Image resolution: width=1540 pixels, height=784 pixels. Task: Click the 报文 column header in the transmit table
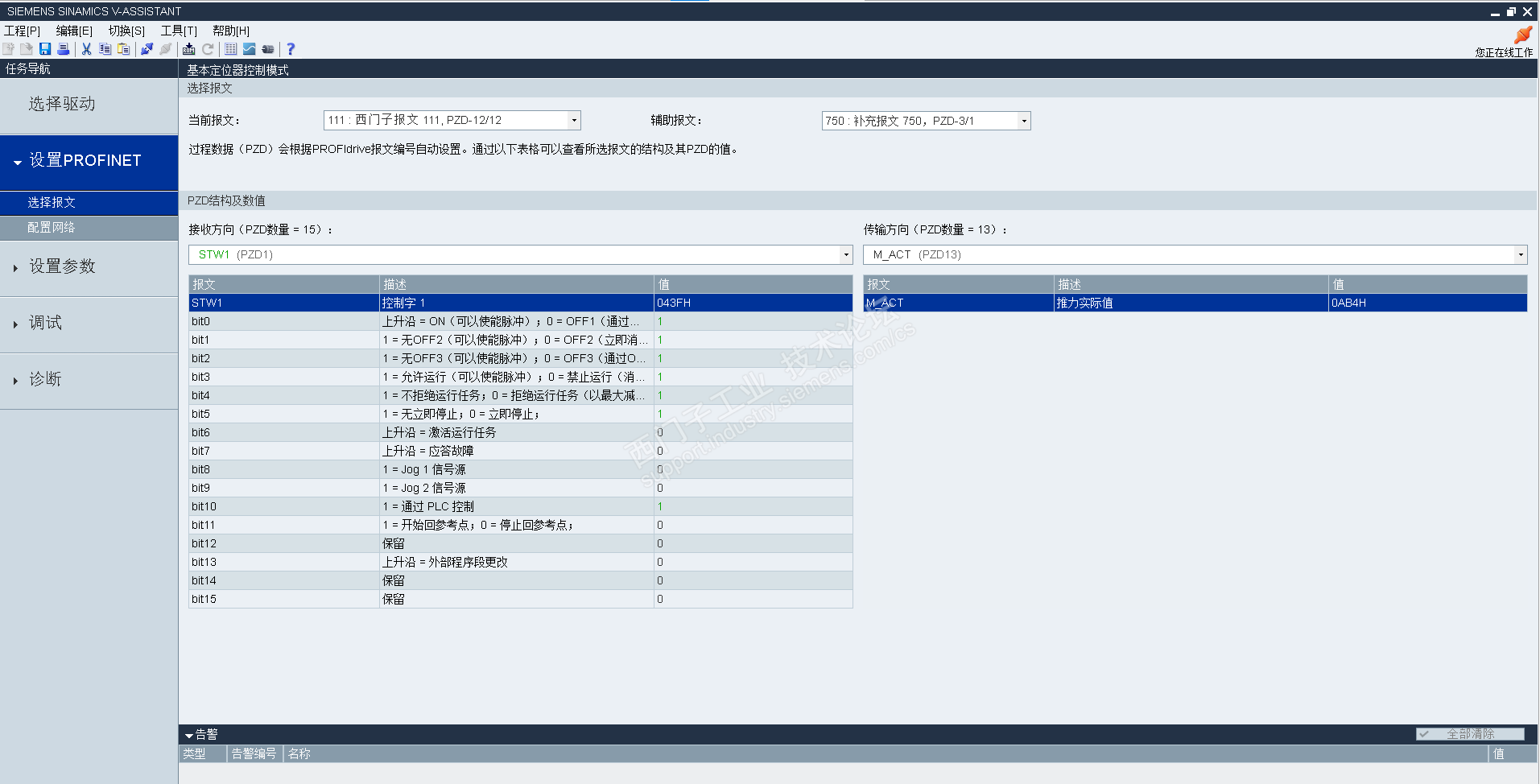point(959,284)
